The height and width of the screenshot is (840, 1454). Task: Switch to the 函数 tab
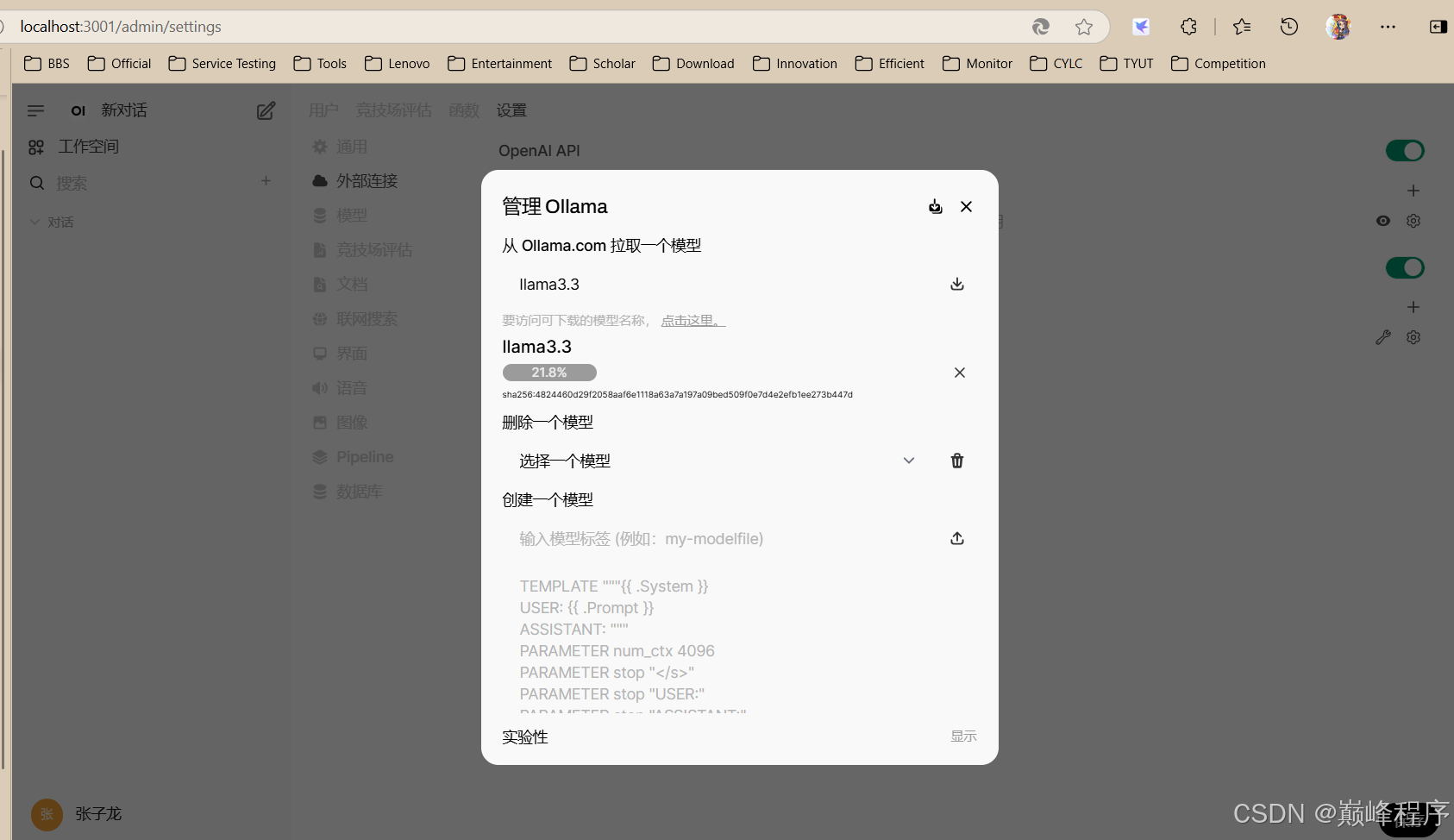[x=464, y=110]
